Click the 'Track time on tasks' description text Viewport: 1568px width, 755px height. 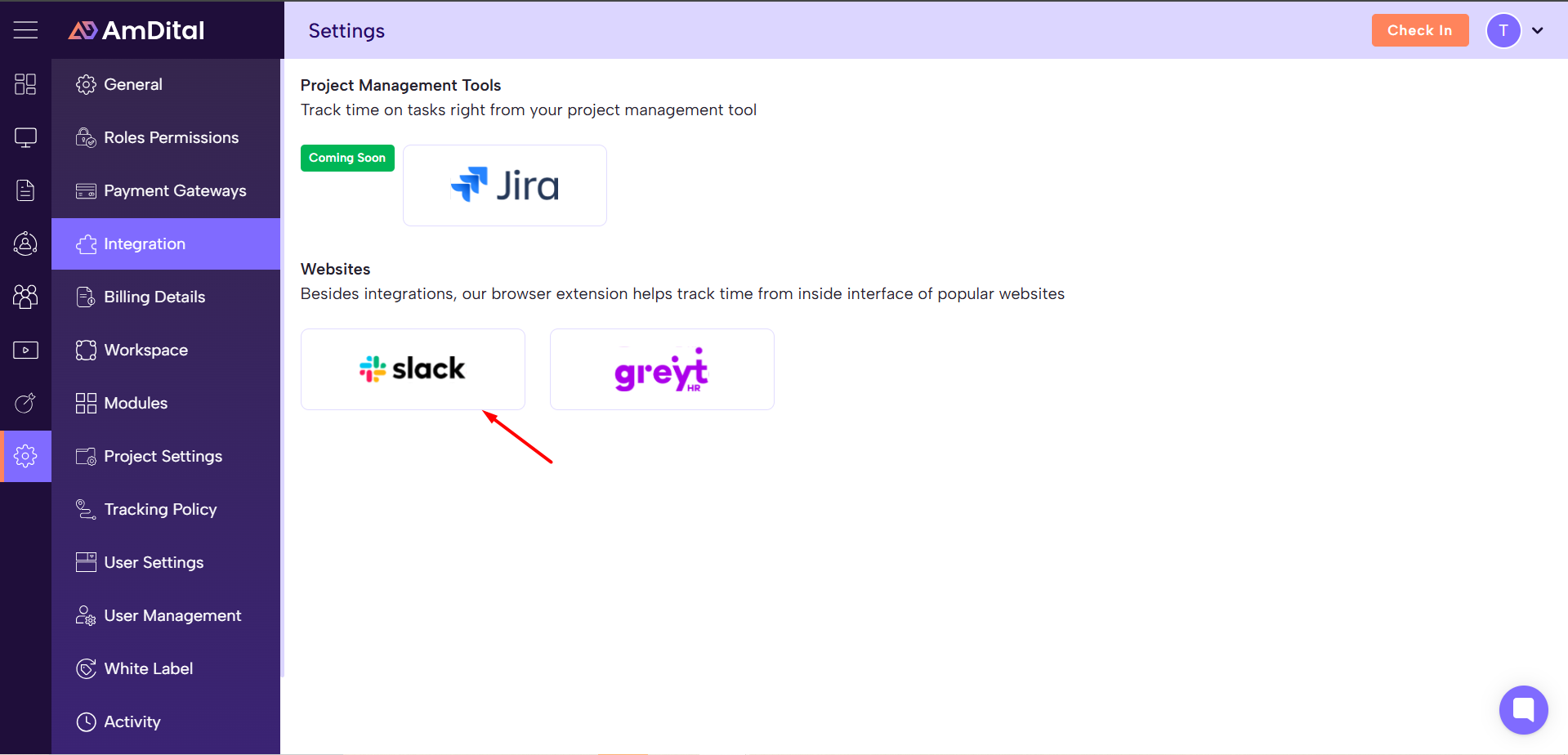[x=528, y=109]
